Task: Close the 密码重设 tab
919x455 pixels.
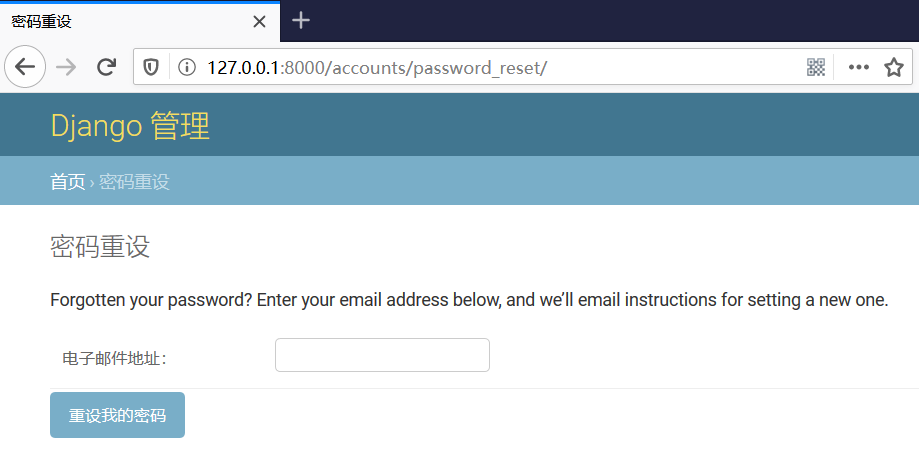Action: (x=260, y=21)
